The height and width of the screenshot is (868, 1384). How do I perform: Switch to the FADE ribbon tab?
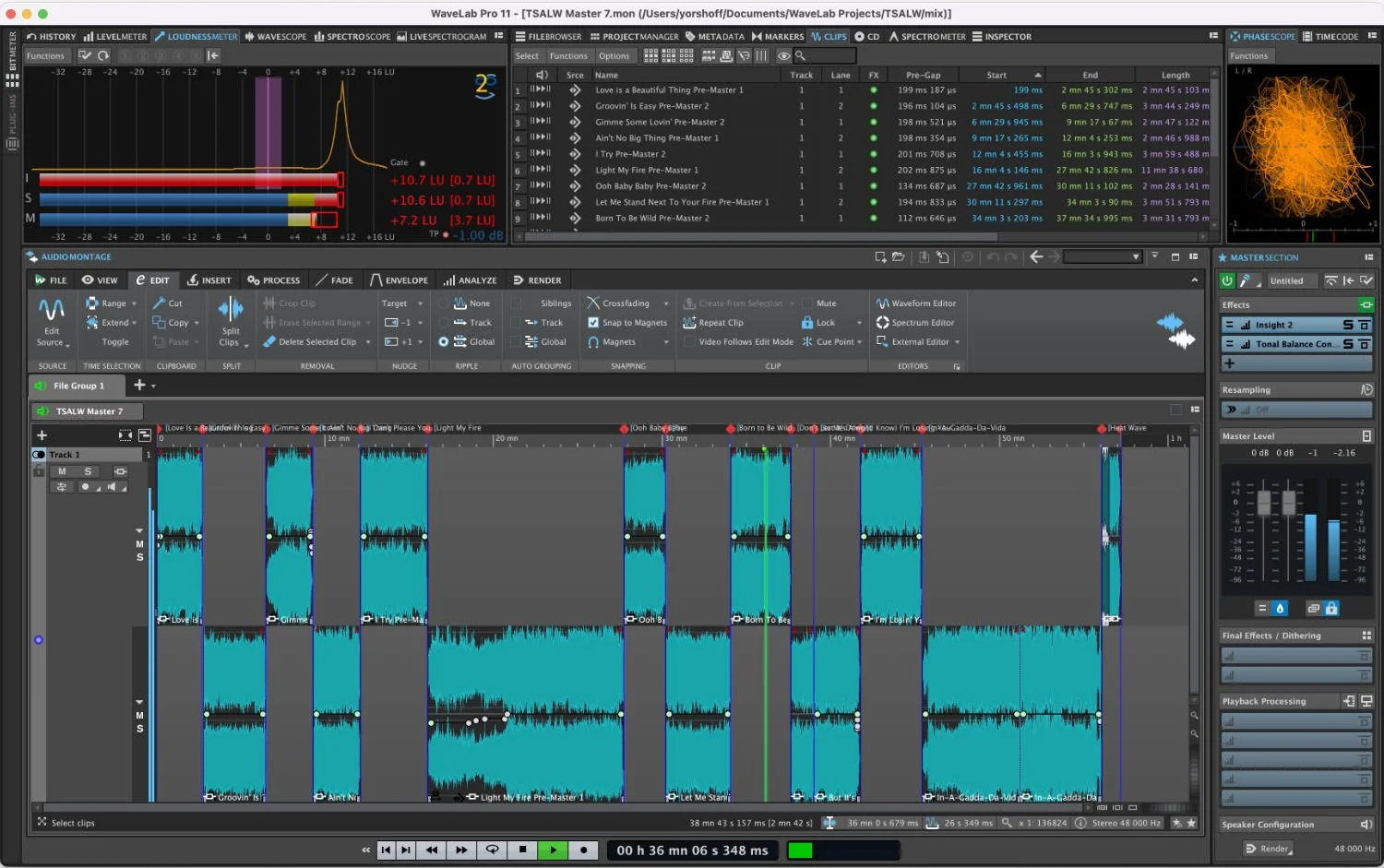[x=334, y=280]
